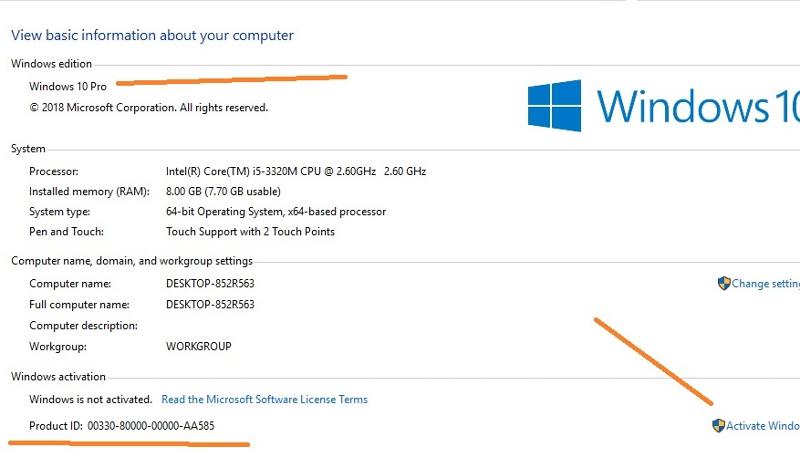Click the 64-bit Operating System type value
Image resolution: width=800 pixels, height=468 pixels.
click(275, 212)
